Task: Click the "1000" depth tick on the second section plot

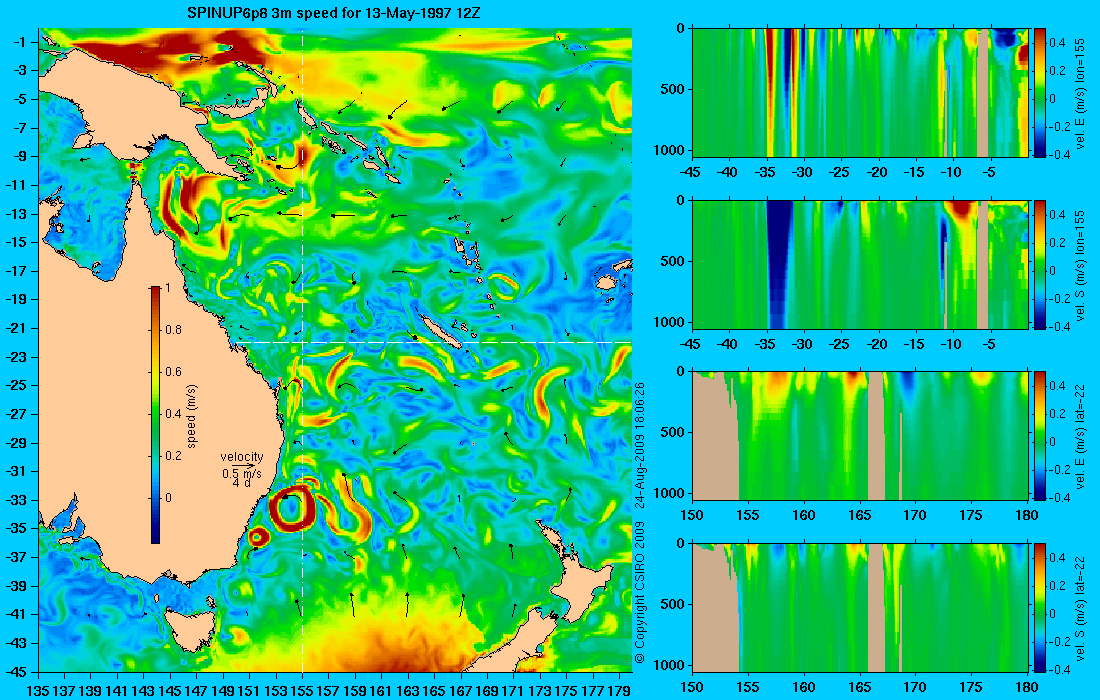Action: pyautogui.click(x=669, y=322)
